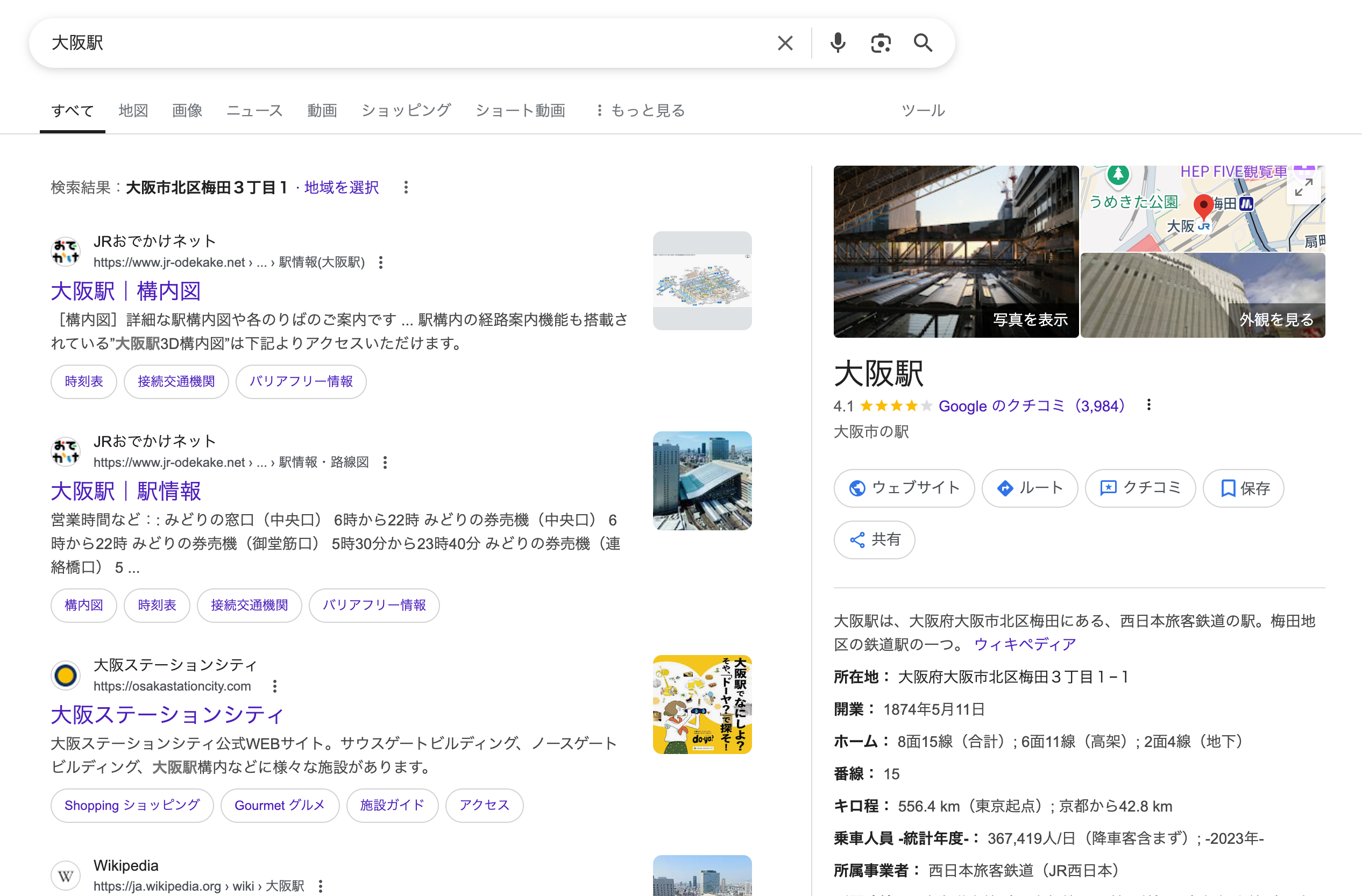Open reviews via the クチコミ icon
This screenshot has height=896, width=1362.
(x=1139, y=488)
